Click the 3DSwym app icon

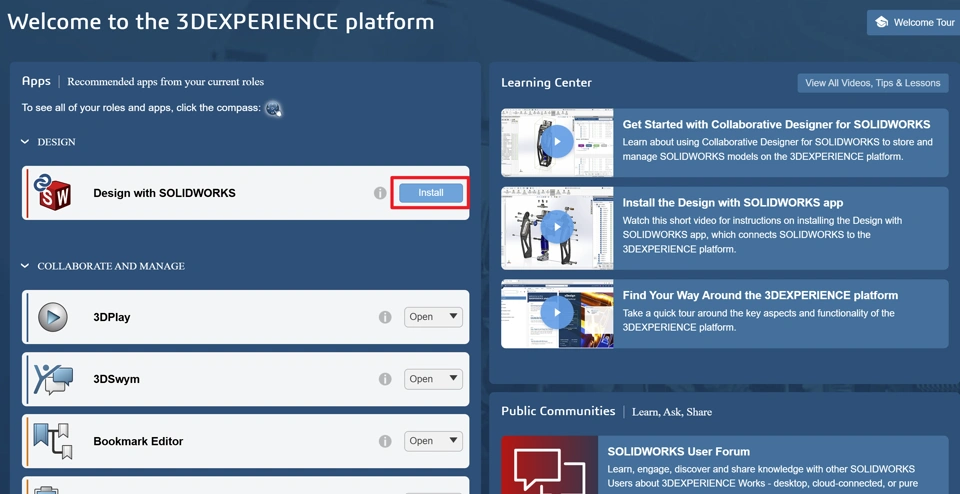pos(53,379)
